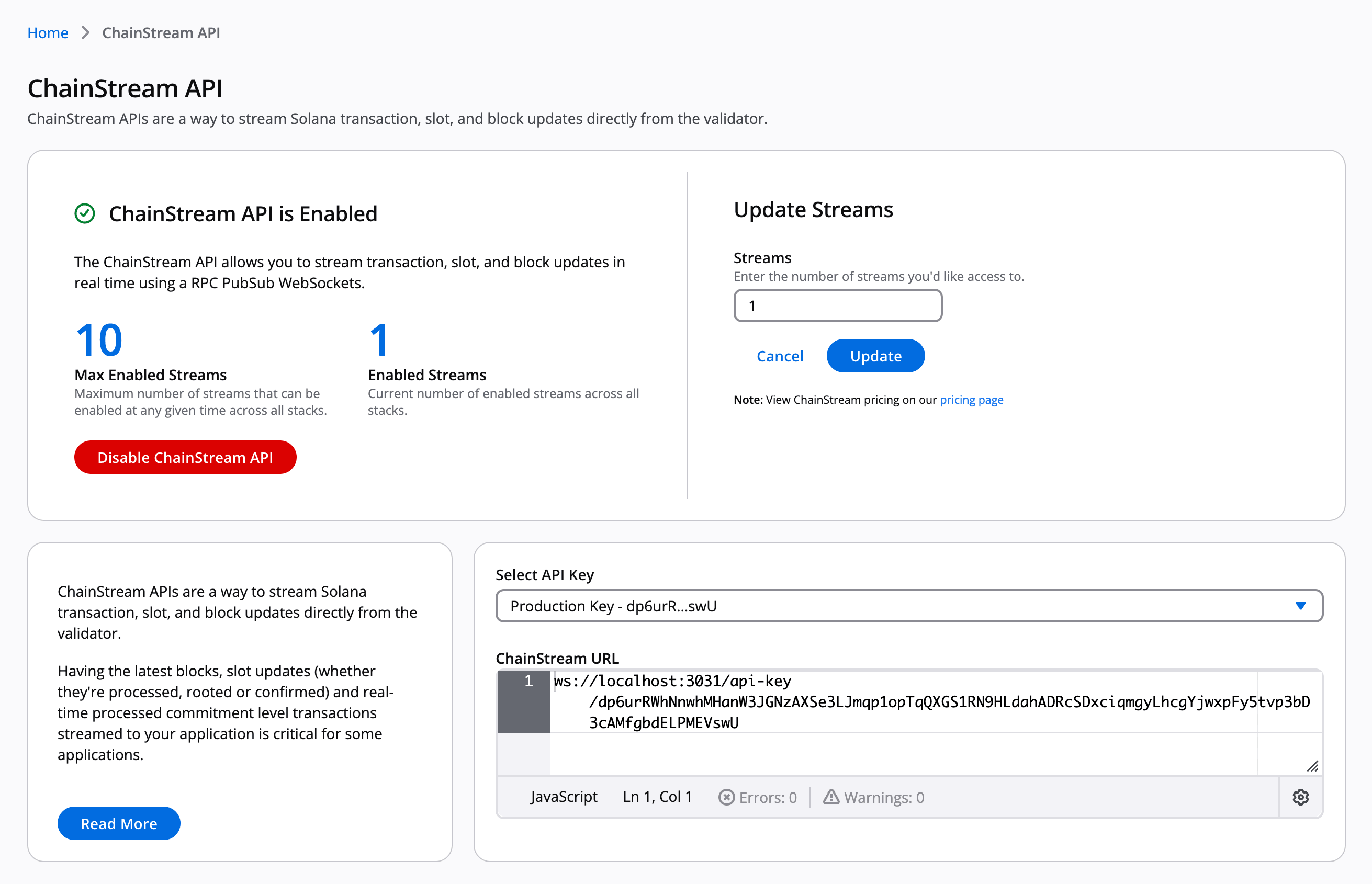Viewport: 1372px width, 884px height.
Task: Open the code editor settings gear
Action: coord(1301,797)
